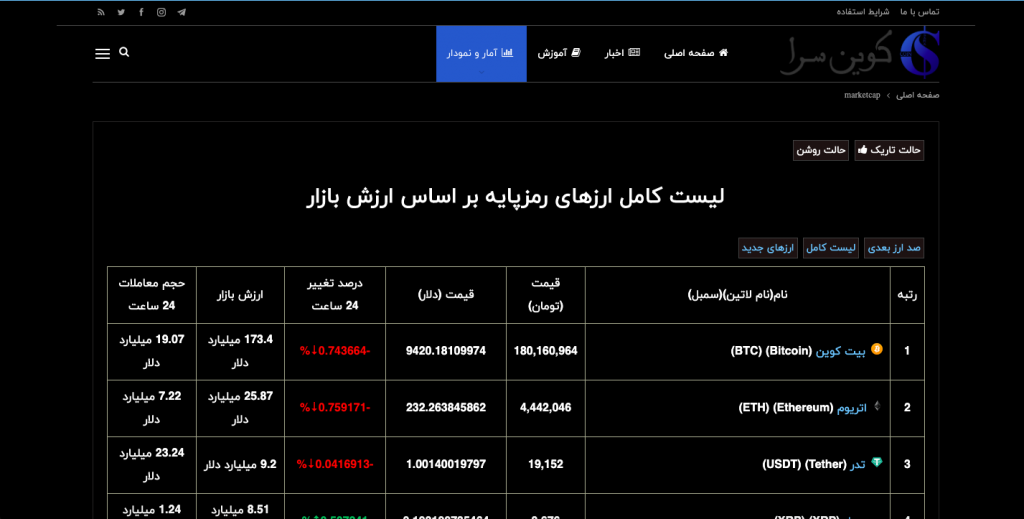1024x519 pixels.
Task: Open the تدر coin link
Action: (x=857, y=464)
